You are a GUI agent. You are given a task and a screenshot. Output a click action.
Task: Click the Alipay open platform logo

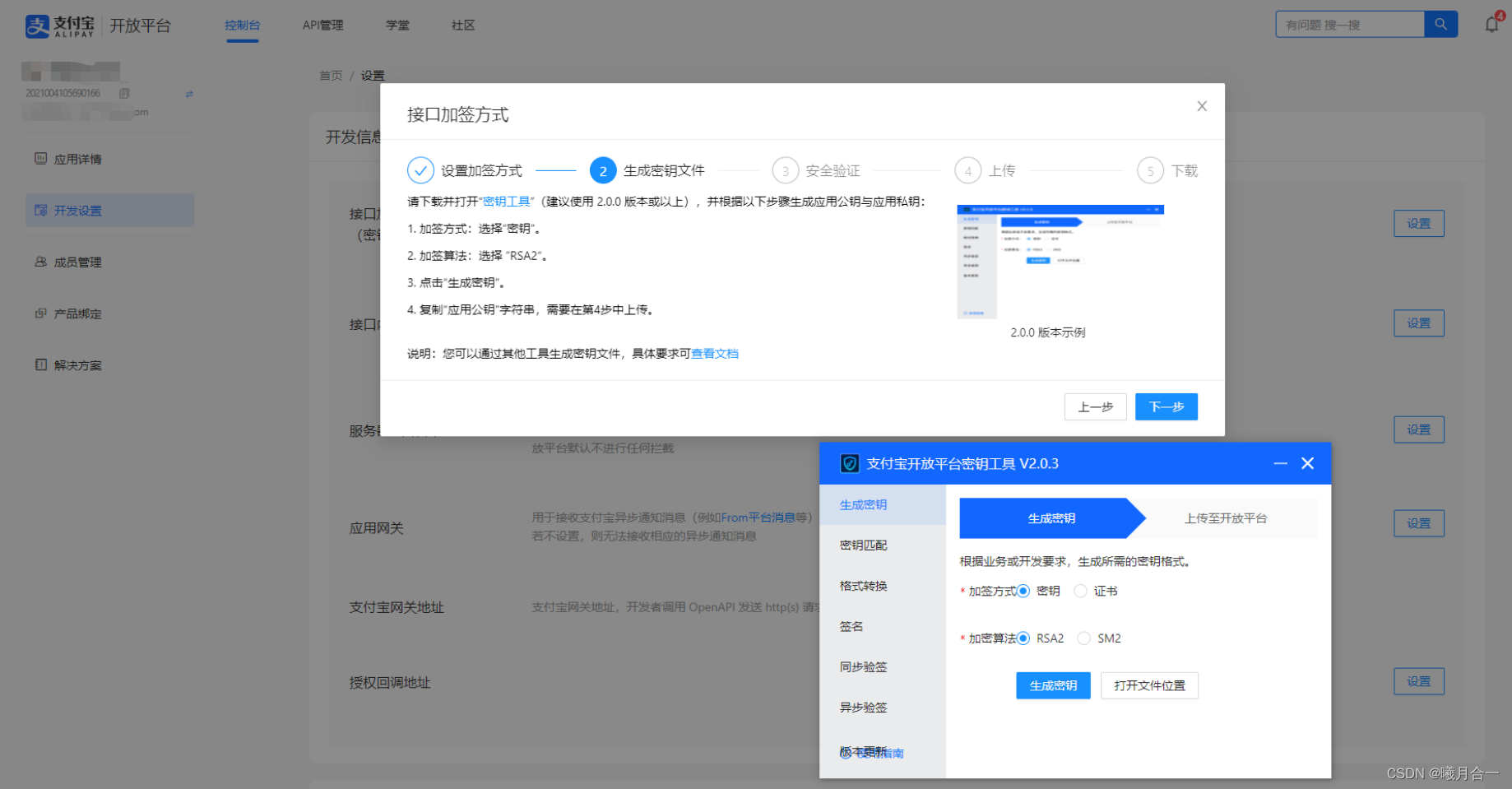(98, 26)
